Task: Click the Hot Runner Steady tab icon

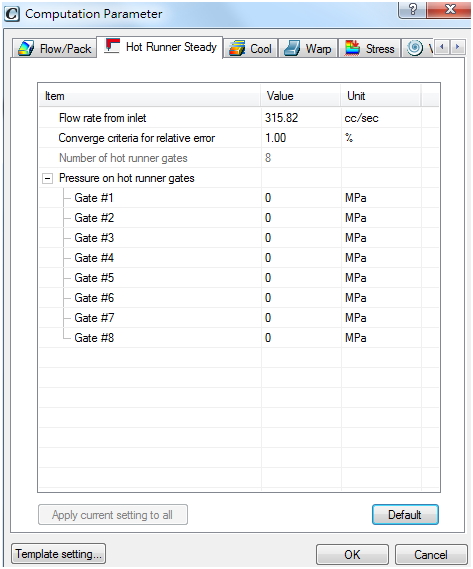Action: pos(112,46)
